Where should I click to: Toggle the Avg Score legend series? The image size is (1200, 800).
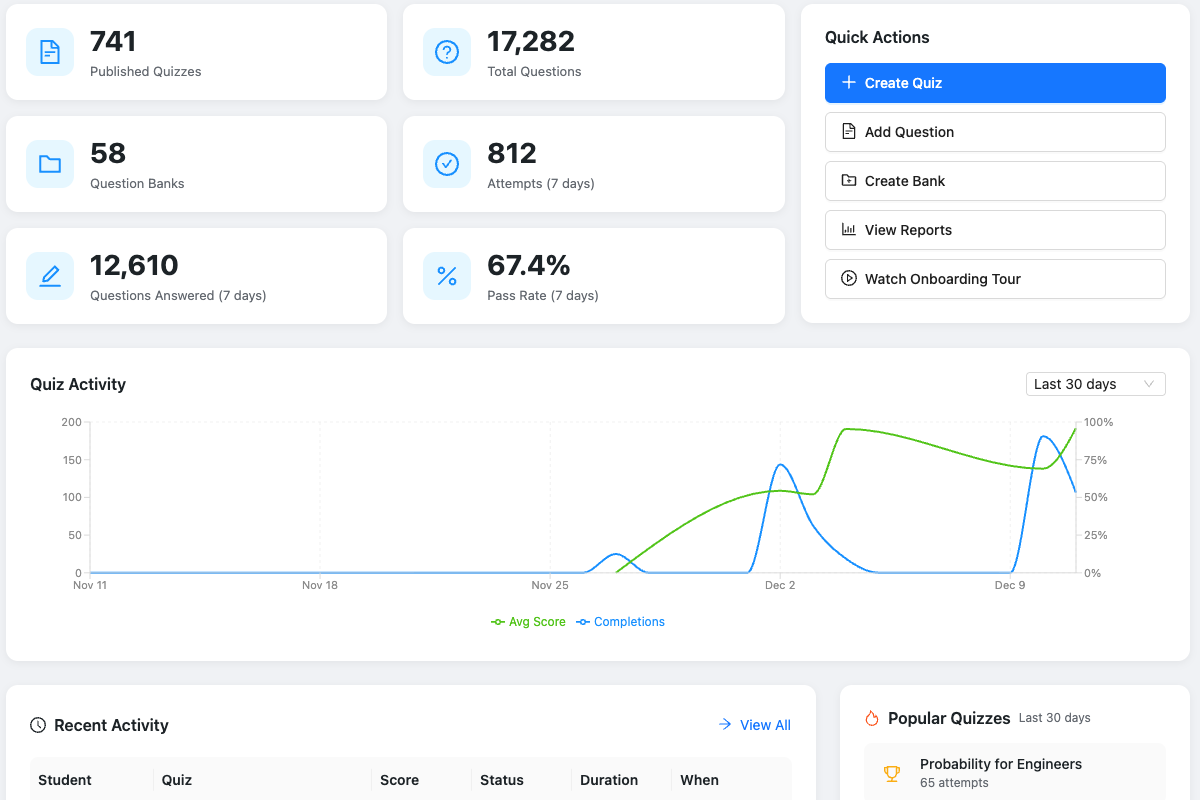(x=529, y=622)
